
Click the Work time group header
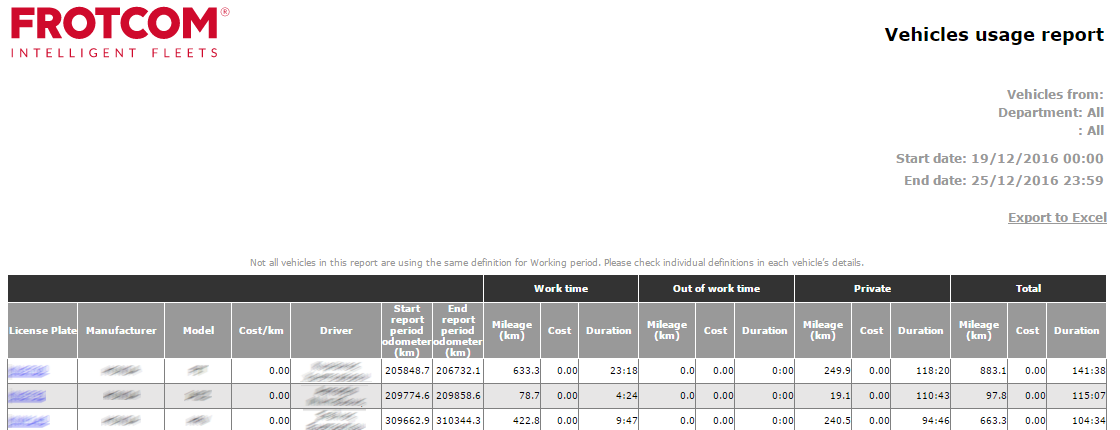click(x=560, y=288)
